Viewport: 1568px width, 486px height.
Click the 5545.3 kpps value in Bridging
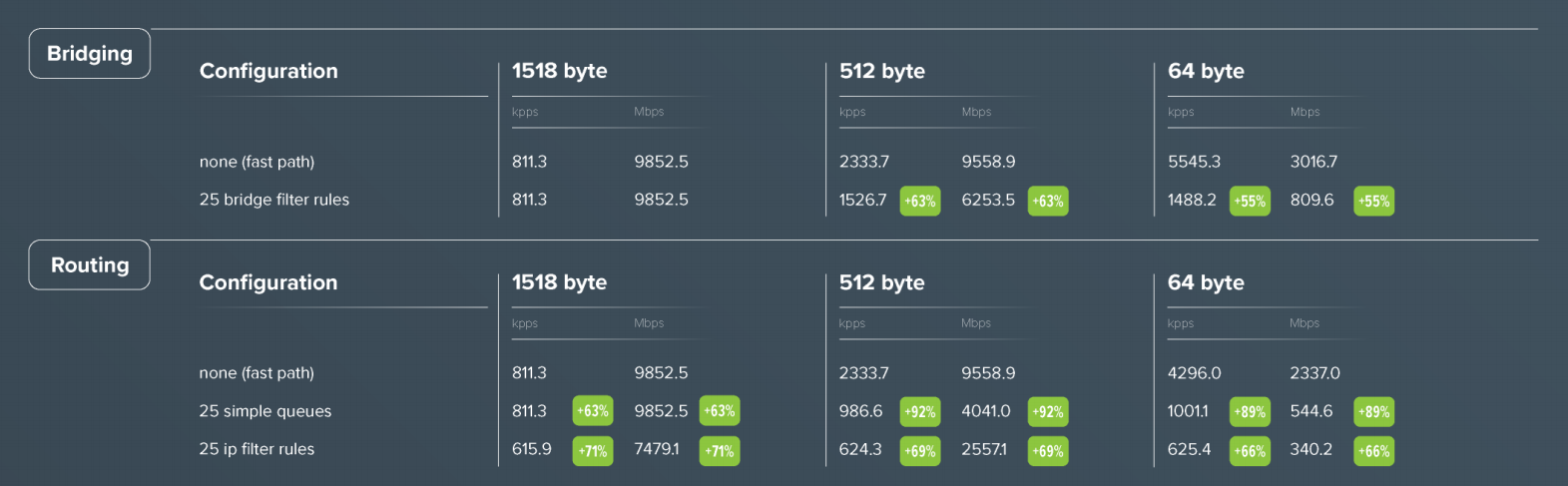1194,162
